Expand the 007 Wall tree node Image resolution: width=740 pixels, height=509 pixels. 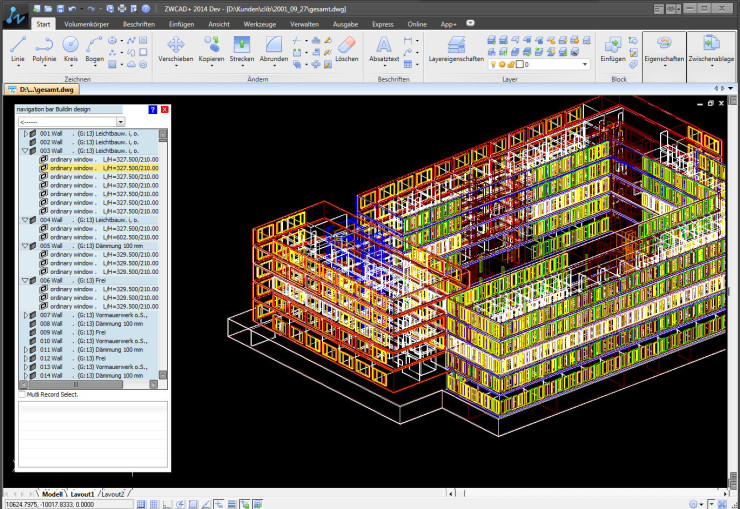pos(24,315)
